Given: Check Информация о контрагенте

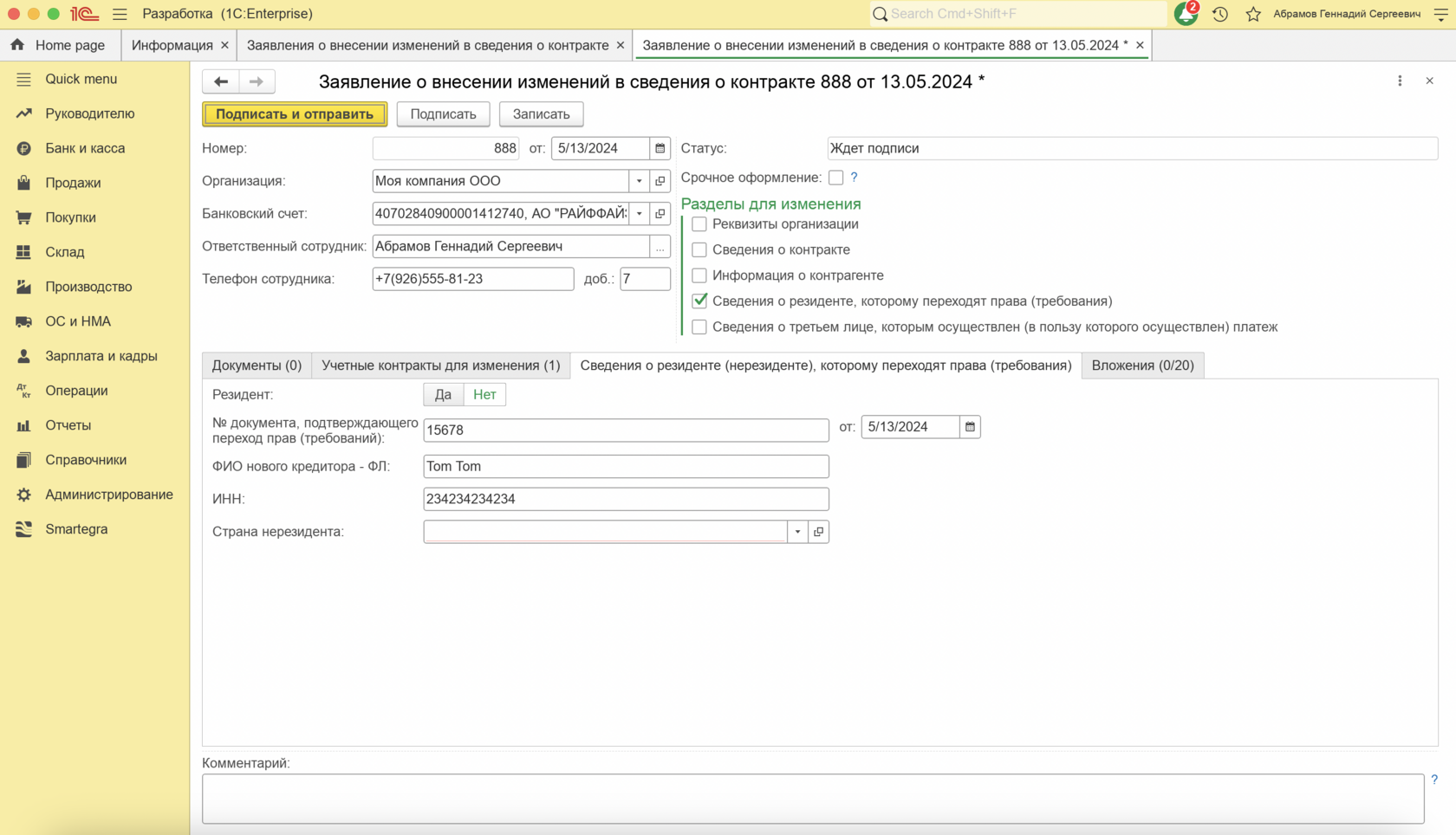Looking at the screenshot, I should point(699,275).
